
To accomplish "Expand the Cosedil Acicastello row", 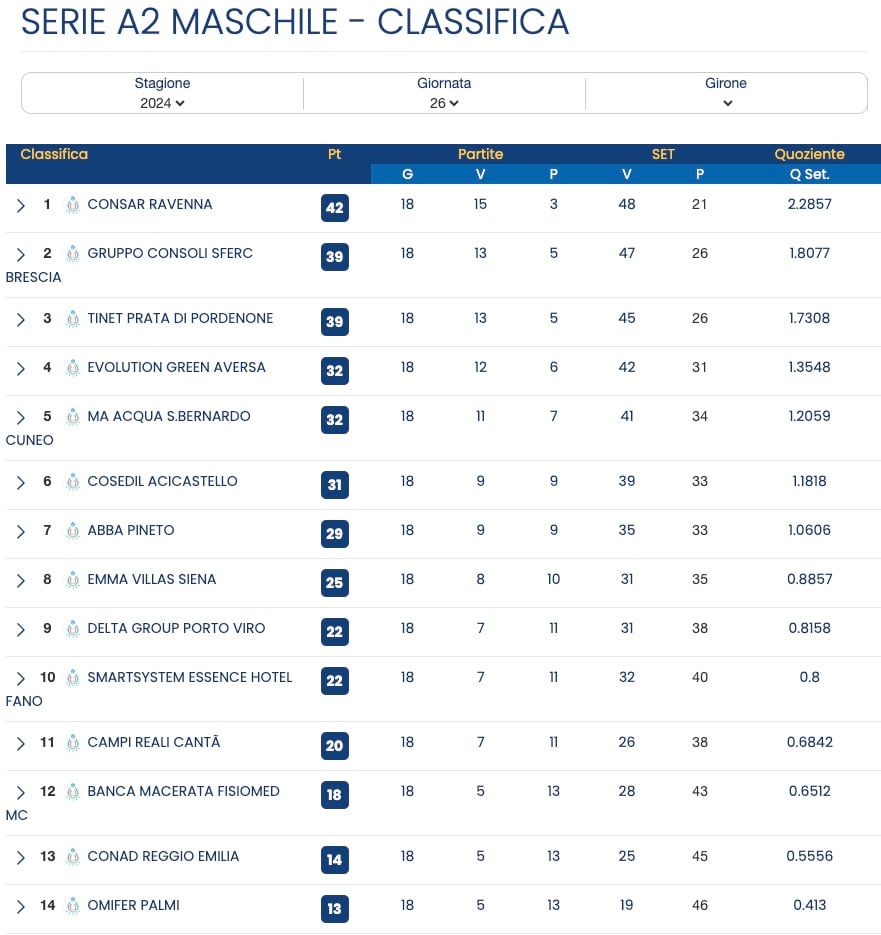I will 21,482.
